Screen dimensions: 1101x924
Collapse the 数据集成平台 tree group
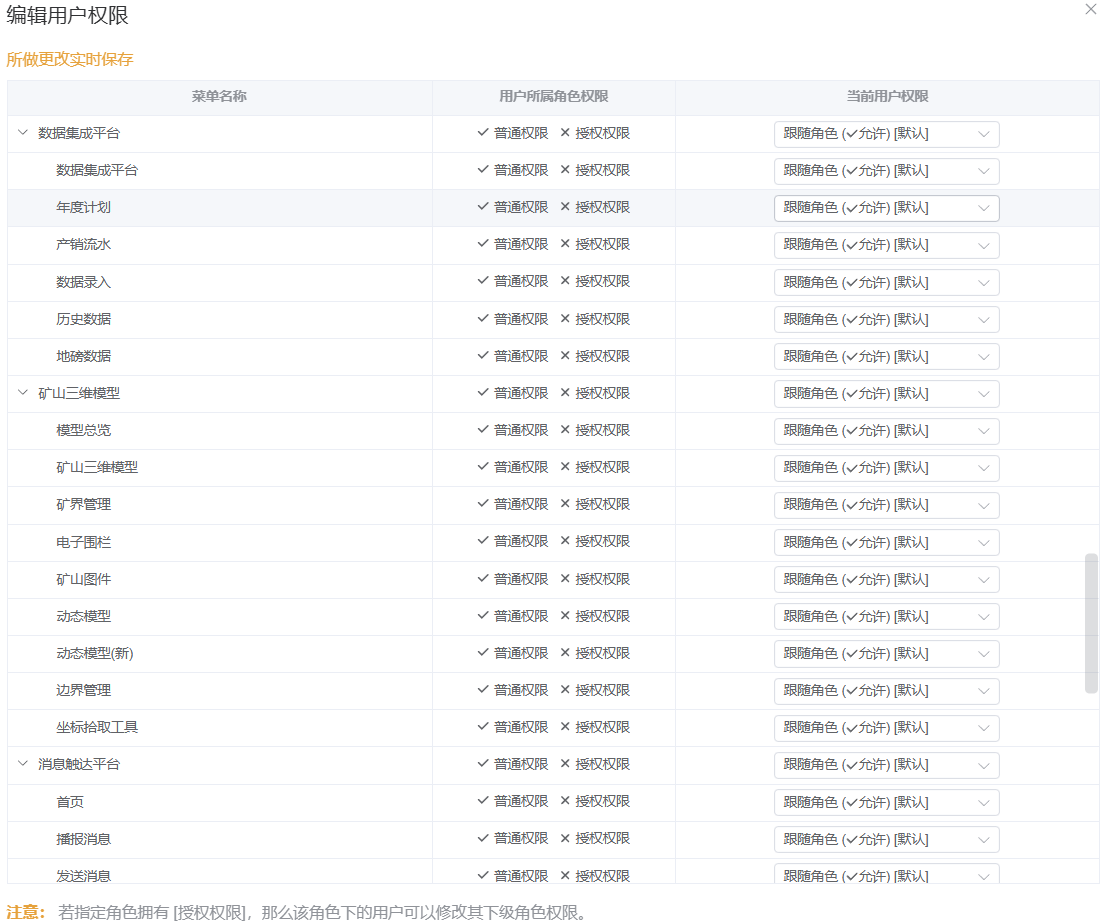point(23,133)
